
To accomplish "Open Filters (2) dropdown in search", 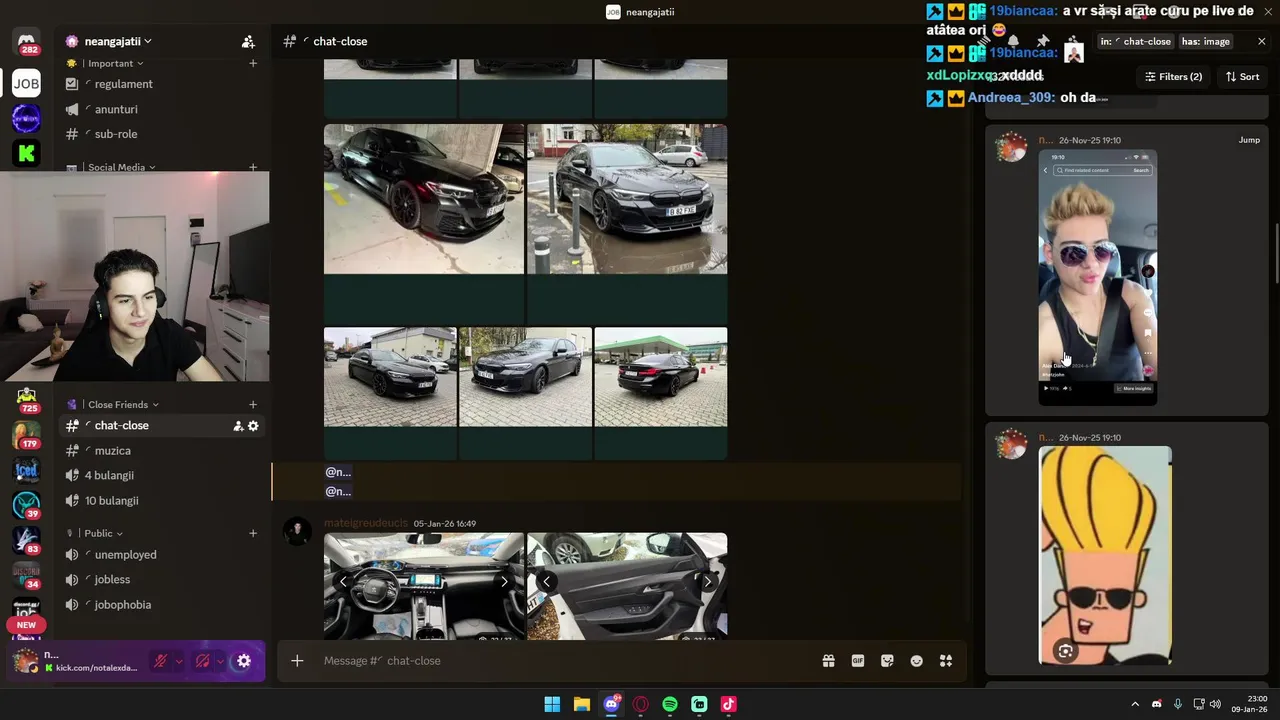I will click(1173, 77).
